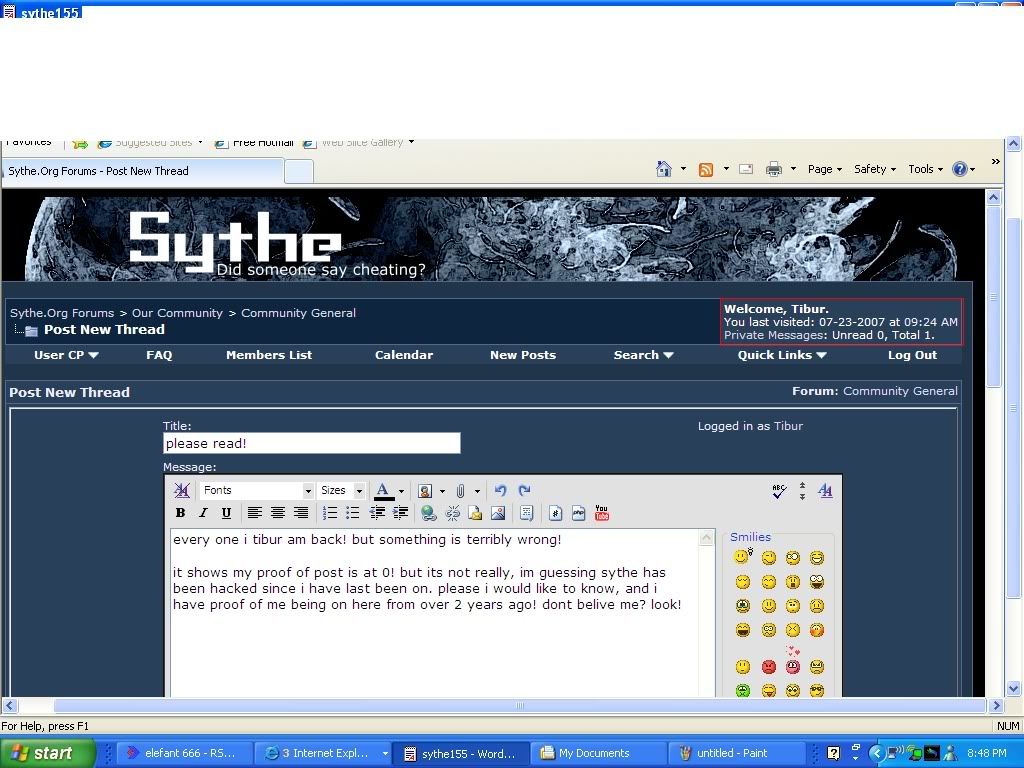The height and width of the screenshot is (768, 1024).
Task: Open Private Messages link
Action: point(774,335)
